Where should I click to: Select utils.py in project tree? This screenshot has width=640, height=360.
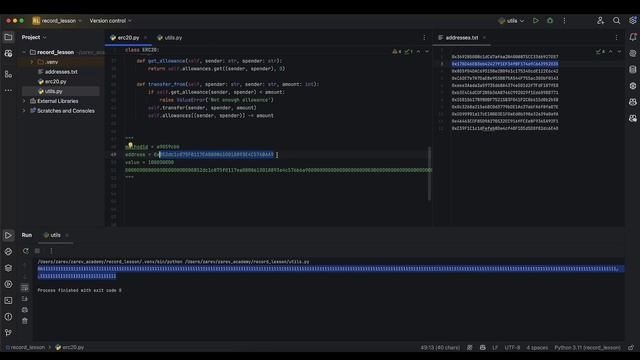point(53,91)
